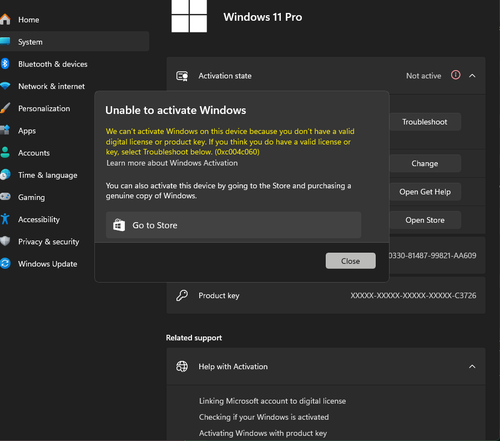Click the 'Help with Activation' label

233,367
